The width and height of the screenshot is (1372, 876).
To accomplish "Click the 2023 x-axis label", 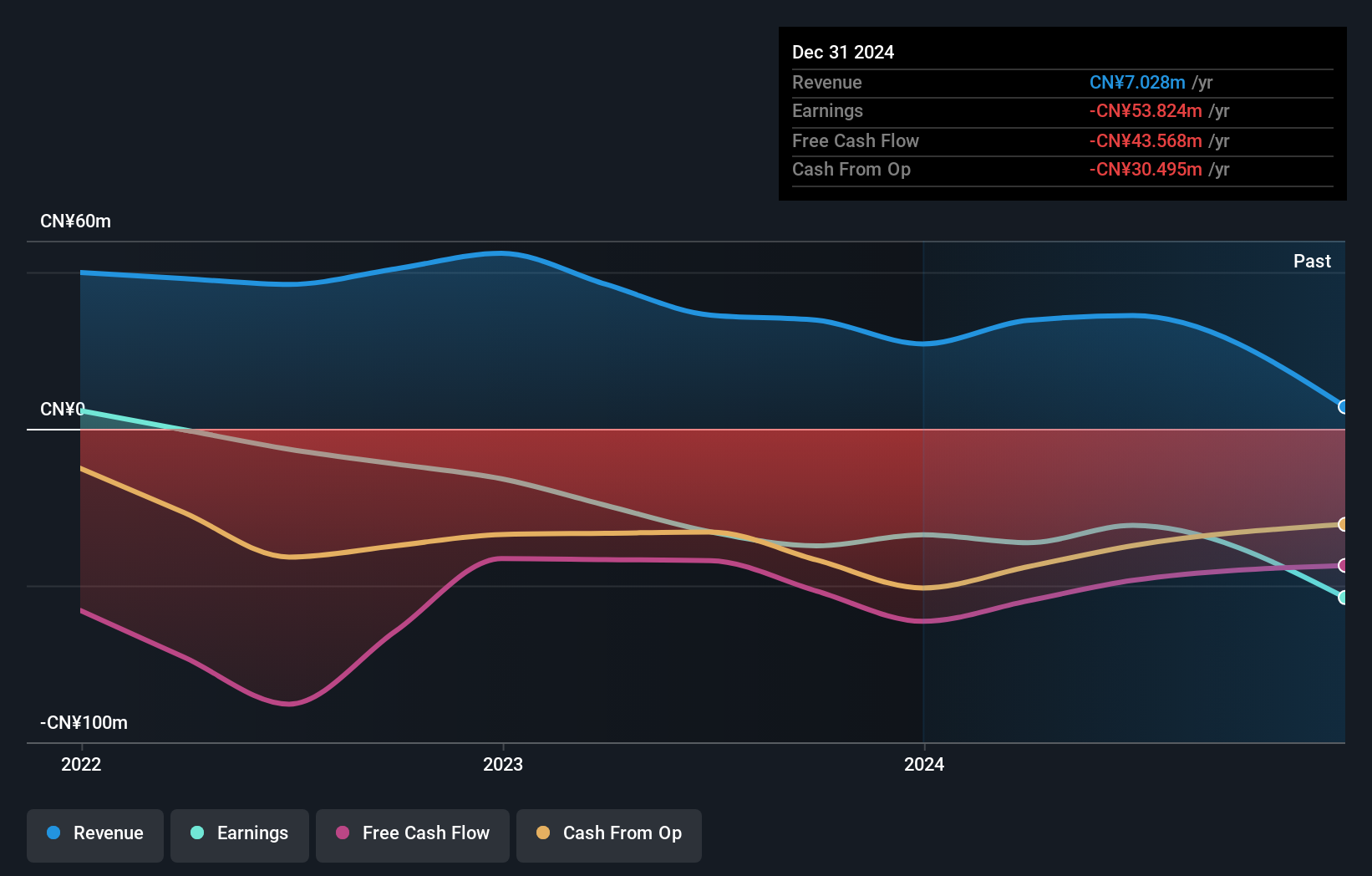I will tap(503, 764).
